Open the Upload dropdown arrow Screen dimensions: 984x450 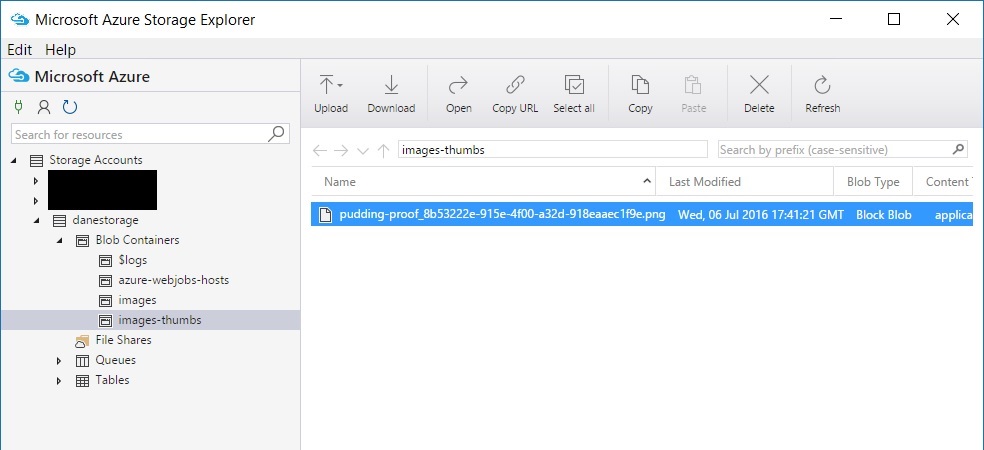coord(340,85)
